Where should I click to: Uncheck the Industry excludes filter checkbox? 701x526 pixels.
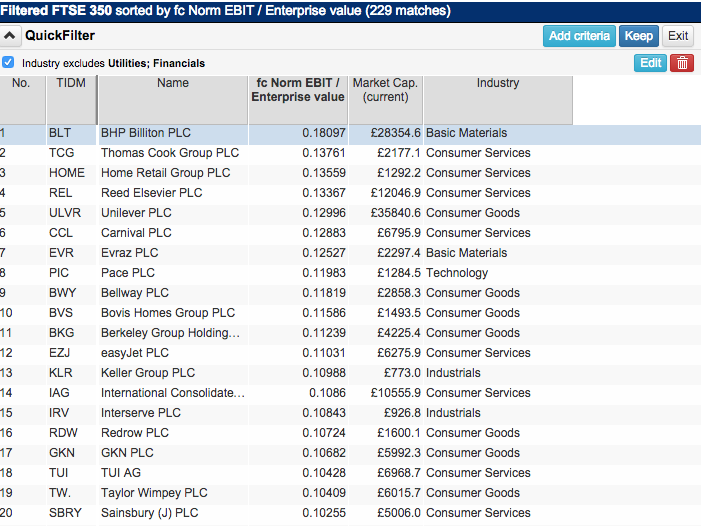point(8,62)
